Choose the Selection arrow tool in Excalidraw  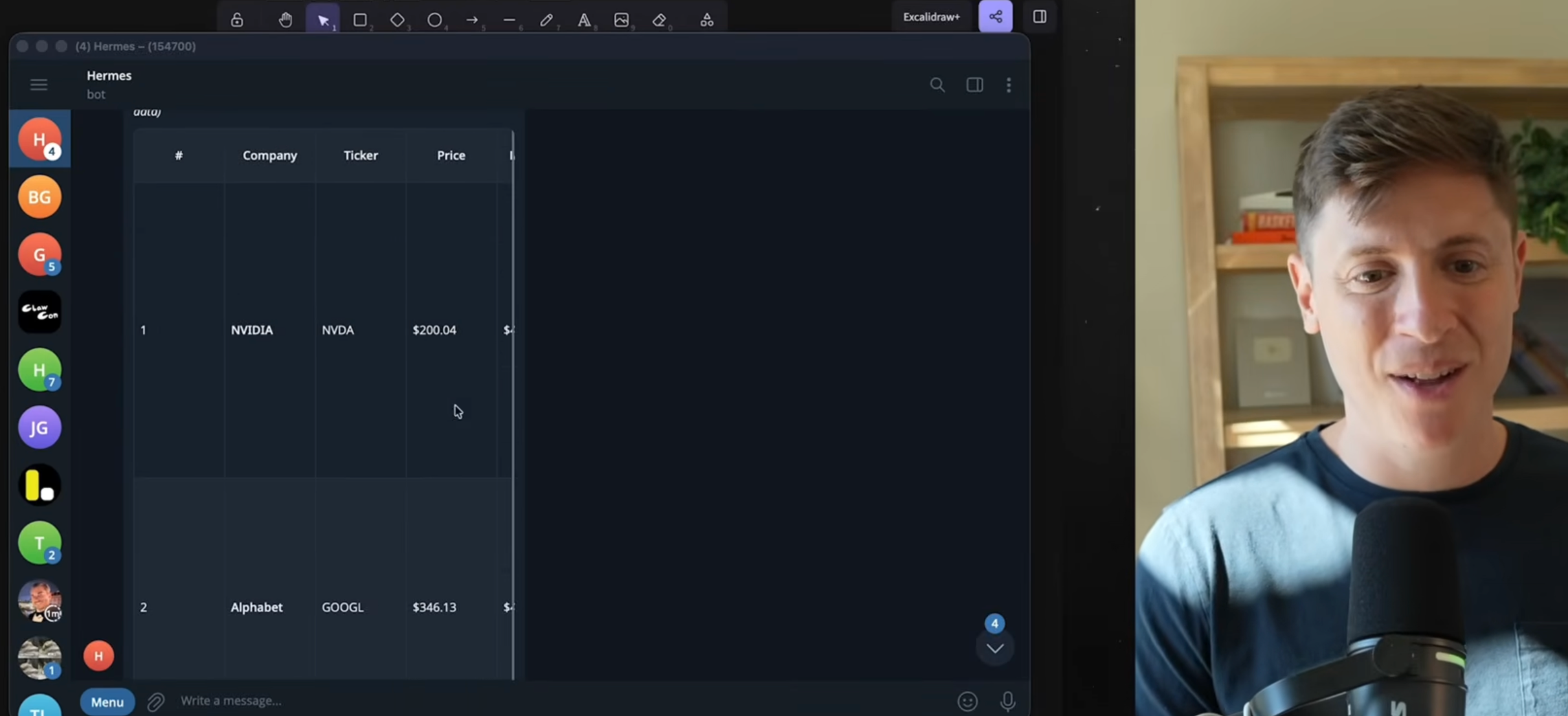point(323,19)
